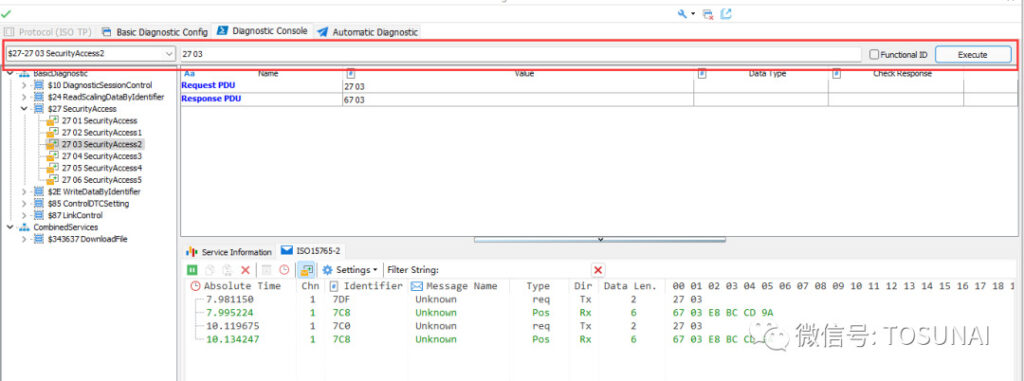Click the Check Response column header
Viewport: 1024px width, 381px height.
902,74
